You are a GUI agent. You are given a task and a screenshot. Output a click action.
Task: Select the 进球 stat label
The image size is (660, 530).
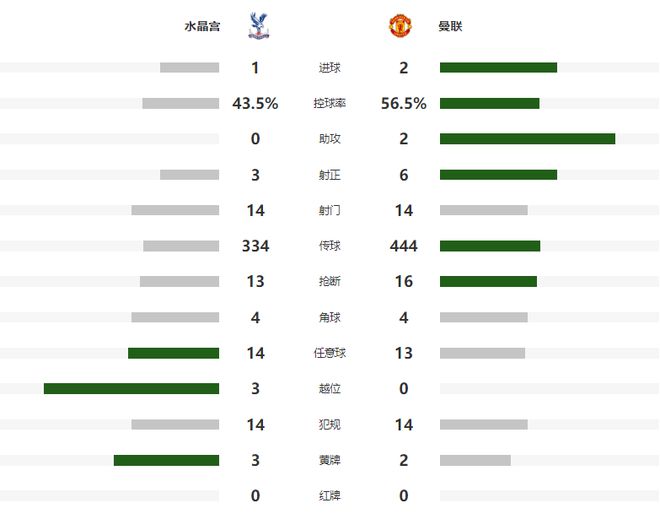click(x=329, y=68)
